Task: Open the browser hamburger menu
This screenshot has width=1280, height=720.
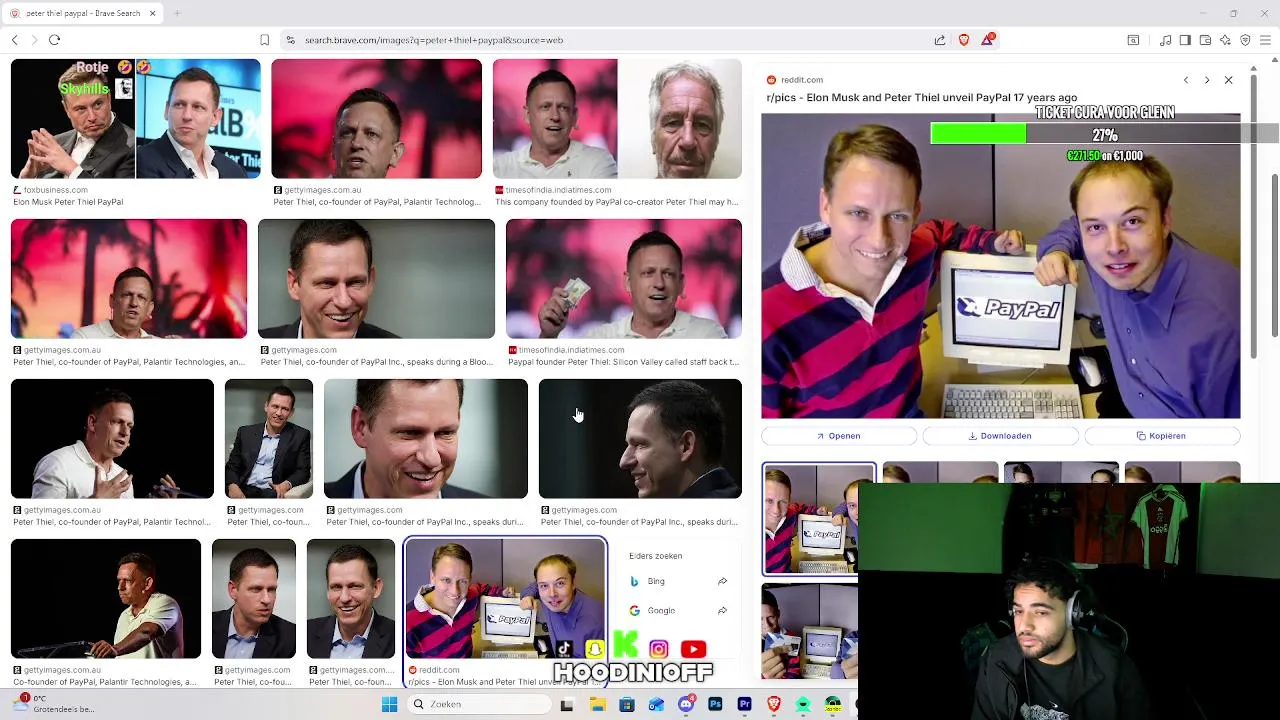Action: pyautogui.click(x=1265, y=40)
